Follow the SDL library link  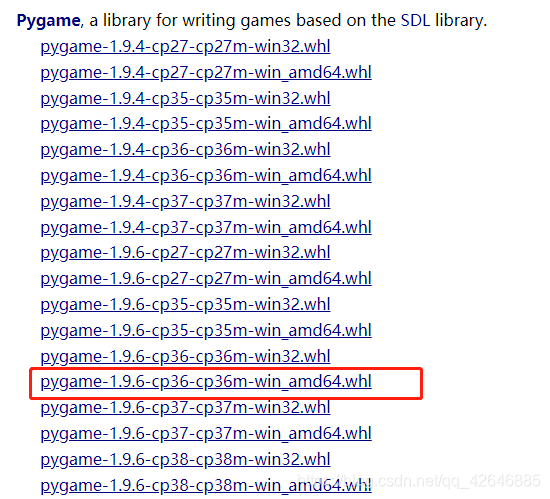click(415, 20)
